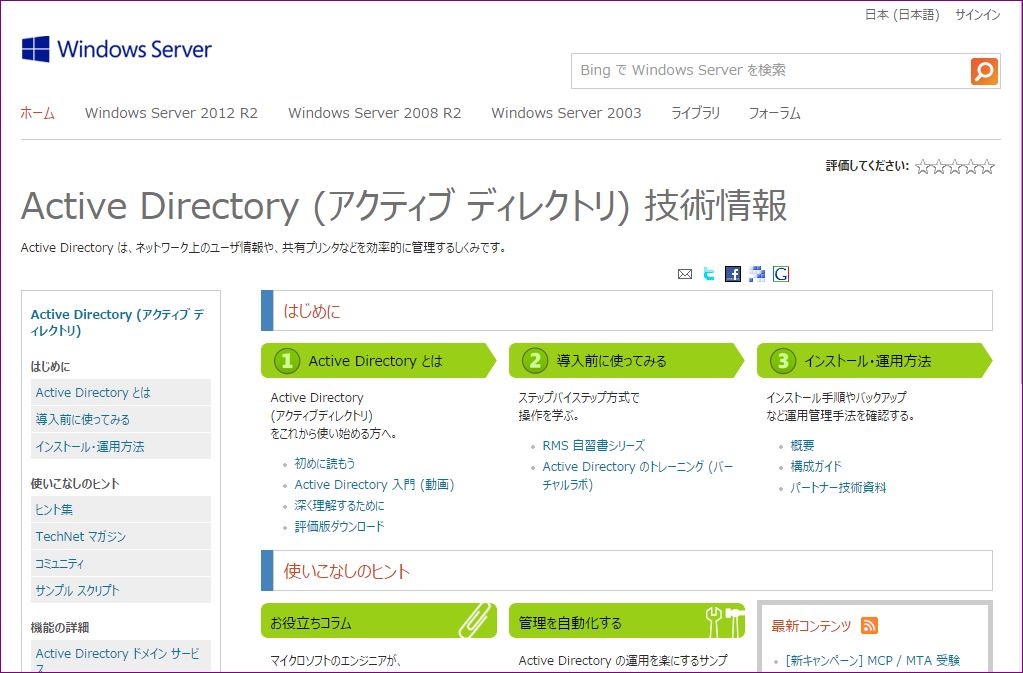Open the 深く理解するために link

coord(339,505)
